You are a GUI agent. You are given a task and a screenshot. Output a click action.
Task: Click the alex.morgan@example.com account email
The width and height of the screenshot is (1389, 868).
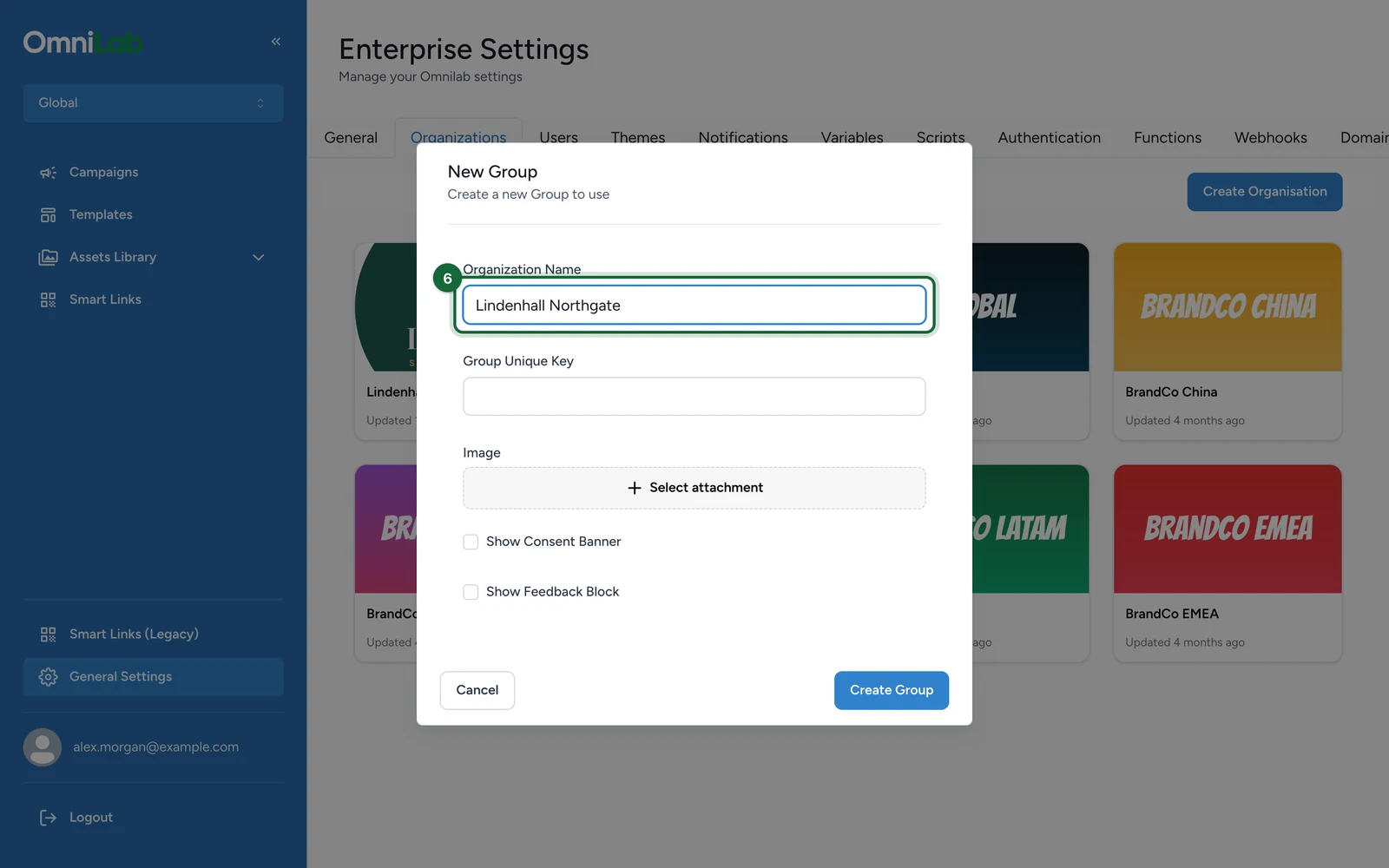[155, 747]
